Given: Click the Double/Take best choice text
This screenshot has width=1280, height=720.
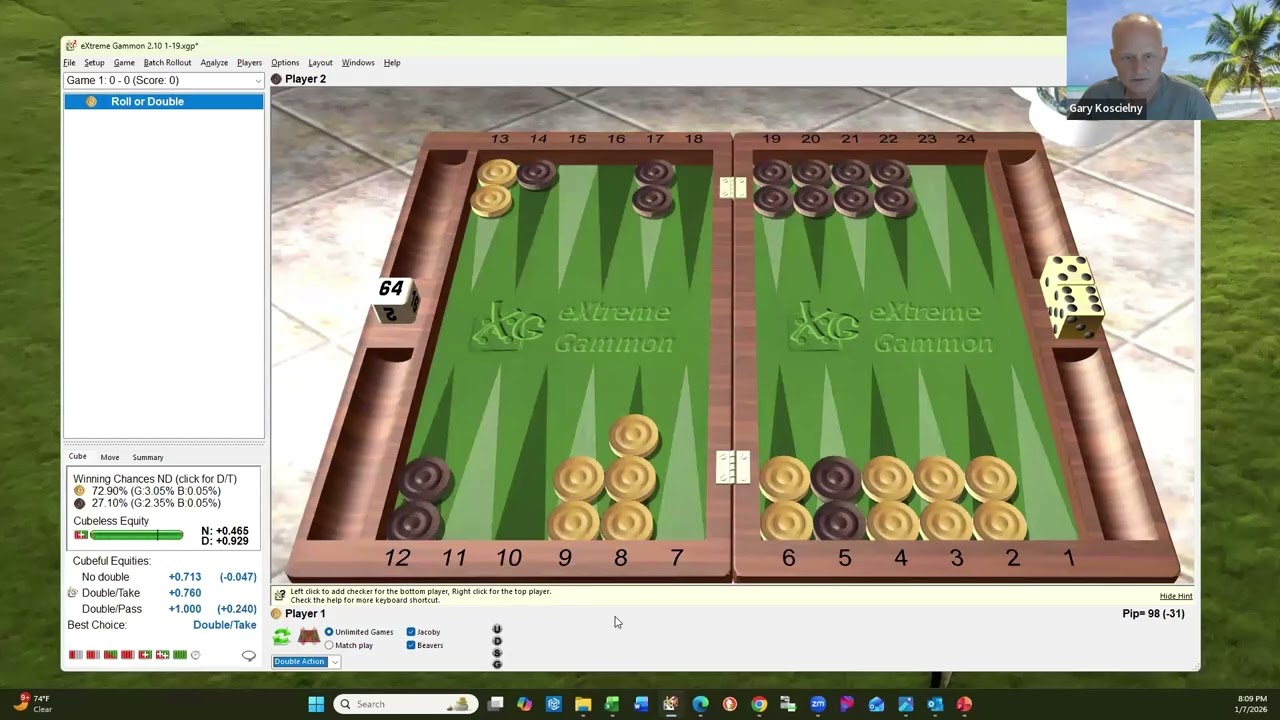Looking at the screenshot, I should tap(224, 625).
